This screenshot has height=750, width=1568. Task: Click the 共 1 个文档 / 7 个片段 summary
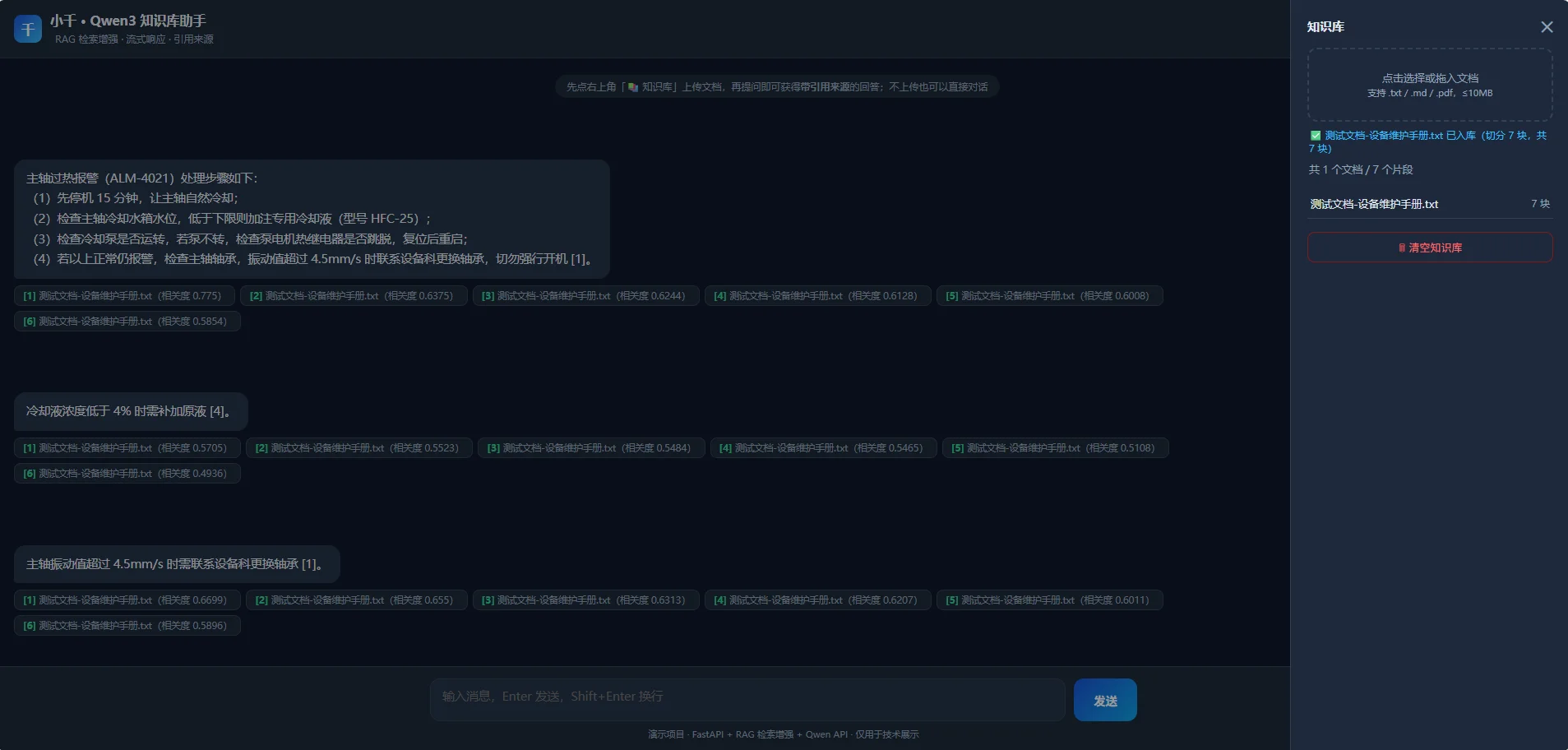click(x=1361, y=169)
